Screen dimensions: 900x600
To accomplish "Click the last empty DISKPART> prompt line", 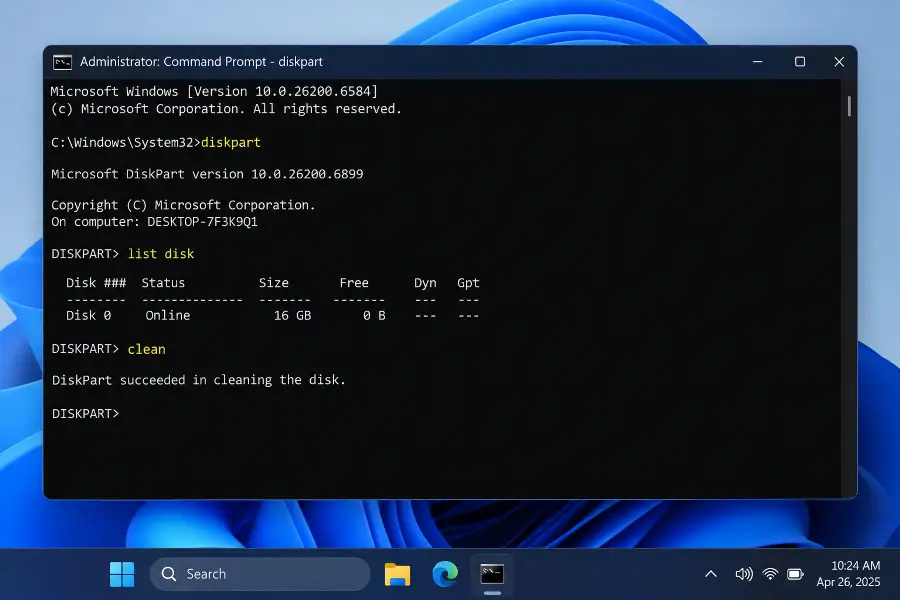I will point(86,414).
